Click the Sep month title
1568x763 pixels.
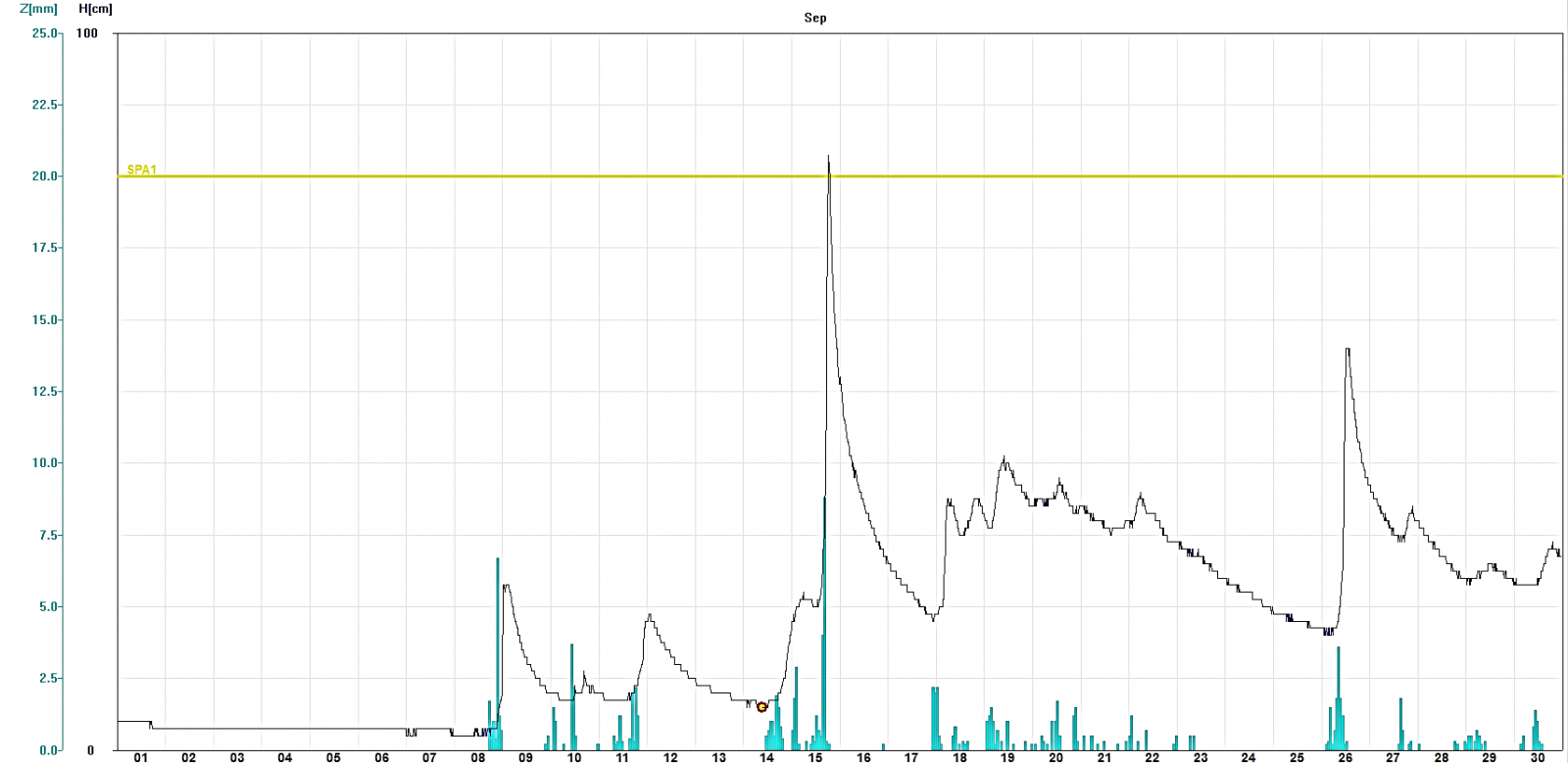coord(814,18)
